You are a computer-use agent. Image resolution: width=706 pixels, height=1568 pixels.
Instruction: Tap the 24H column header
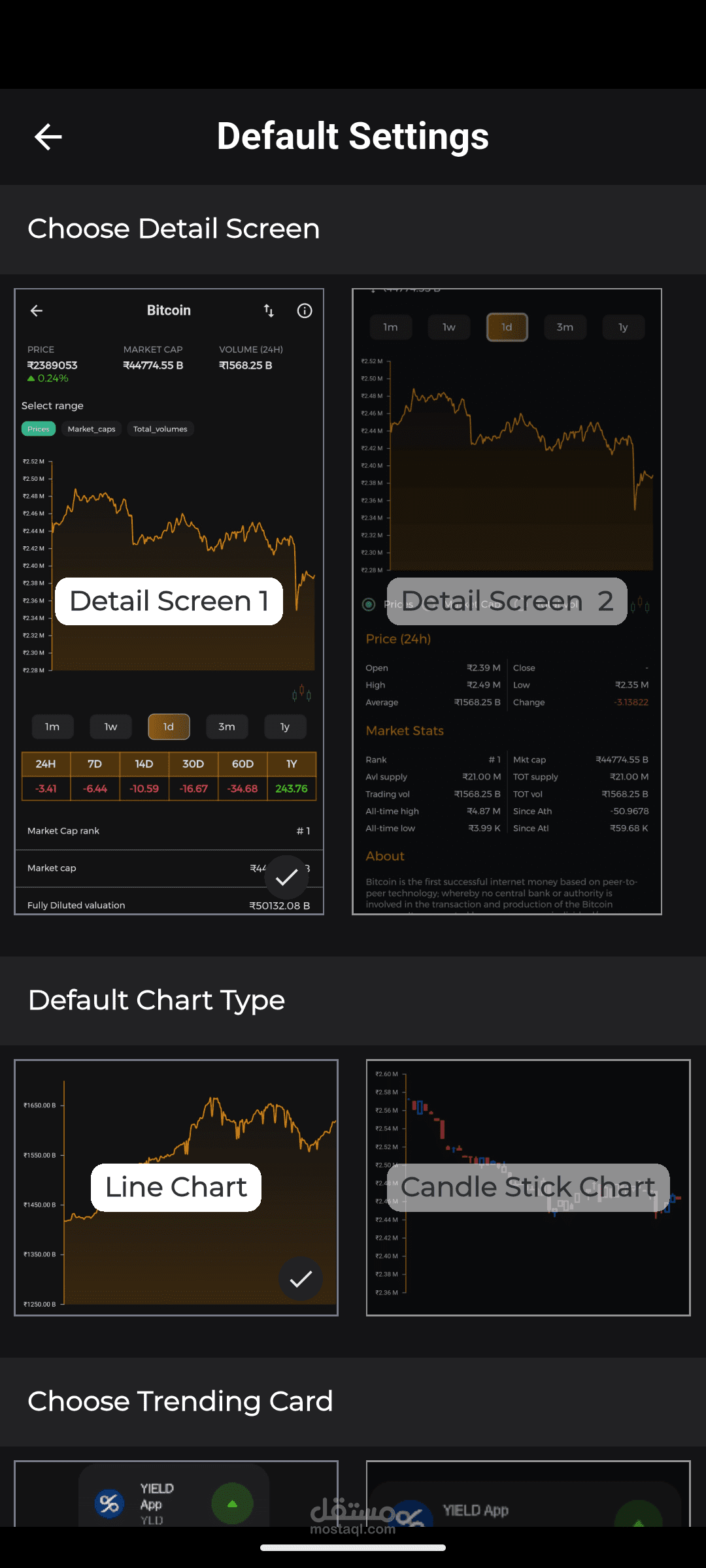46,764
